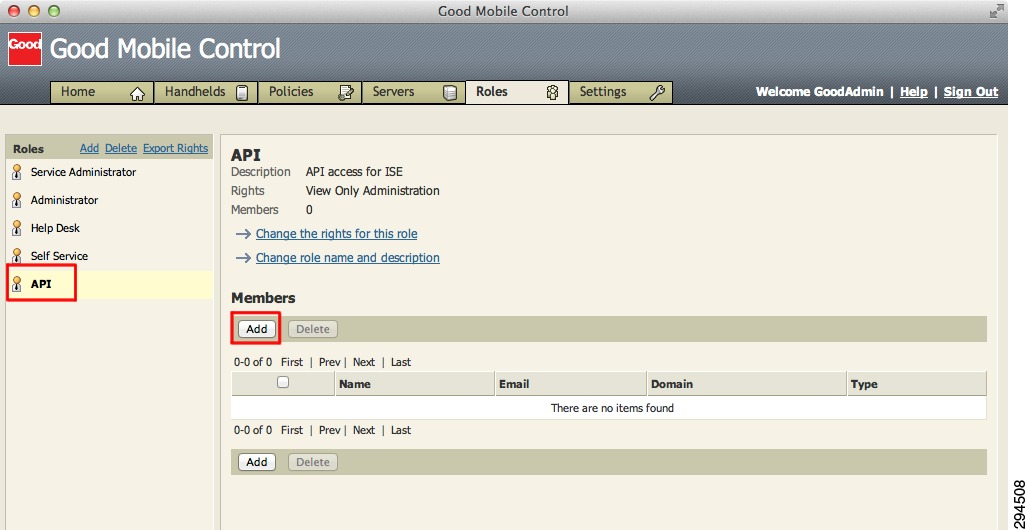Select the Roles tab
Image resolution: width=1026 pixels, height=530 pixels.
[517, 92]
